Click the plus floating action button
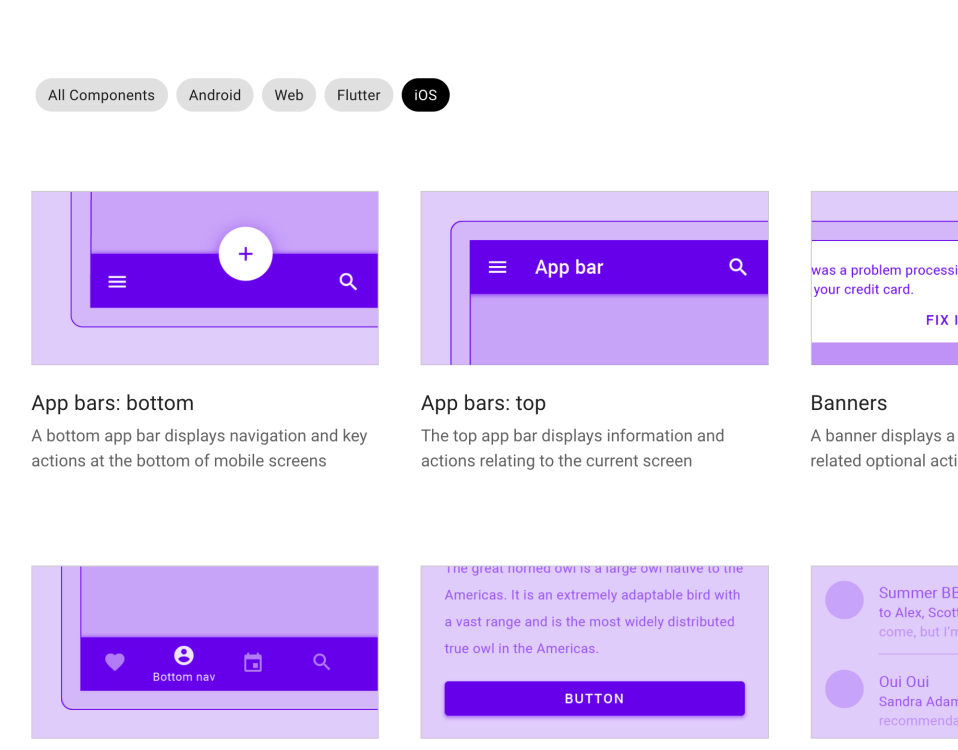The height and width of the screenshot is (750, 958). pos(245,254)
